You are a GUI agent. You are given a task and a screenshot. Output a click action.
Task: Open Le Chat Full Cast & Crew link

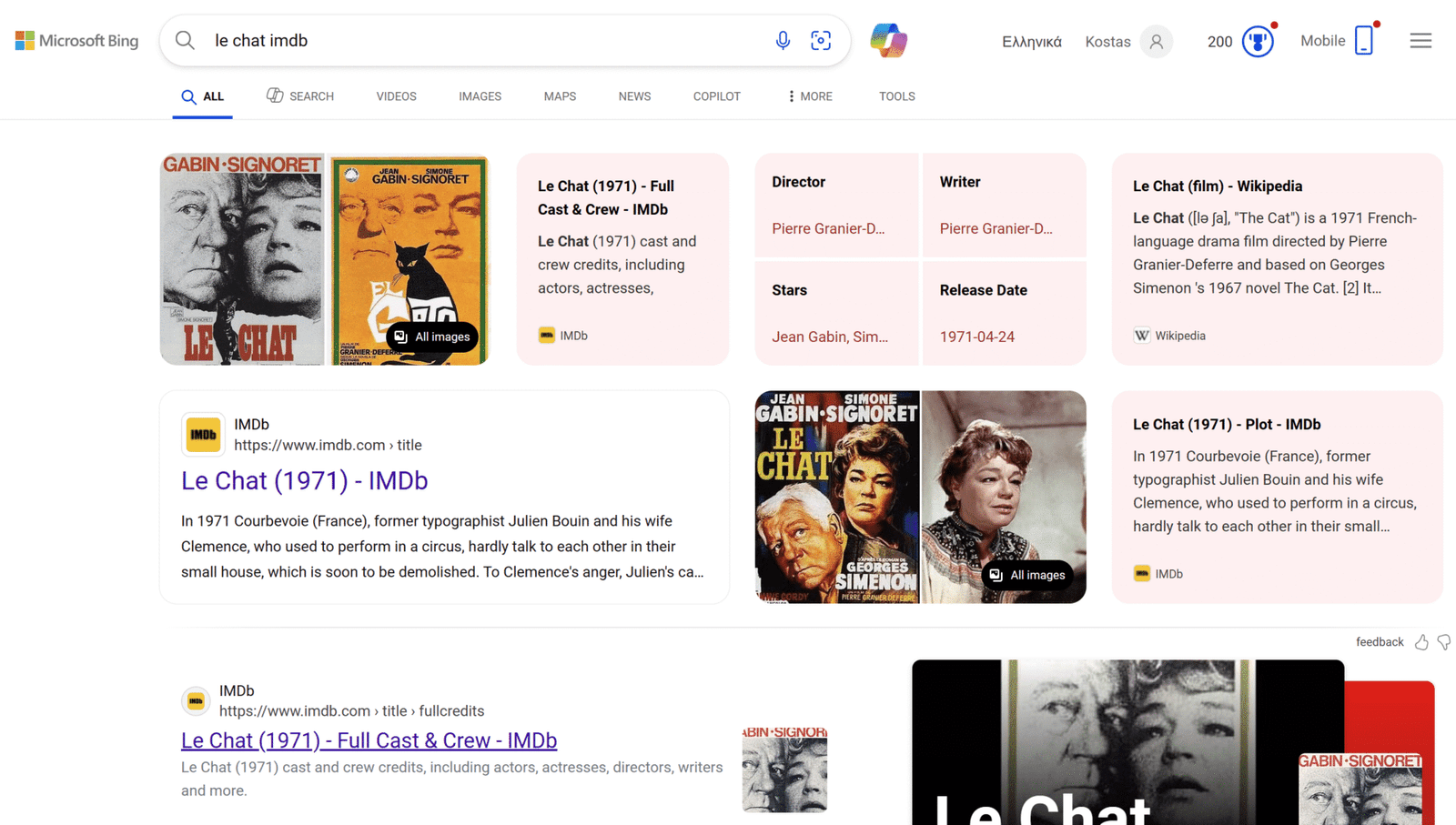click(369, 740)
